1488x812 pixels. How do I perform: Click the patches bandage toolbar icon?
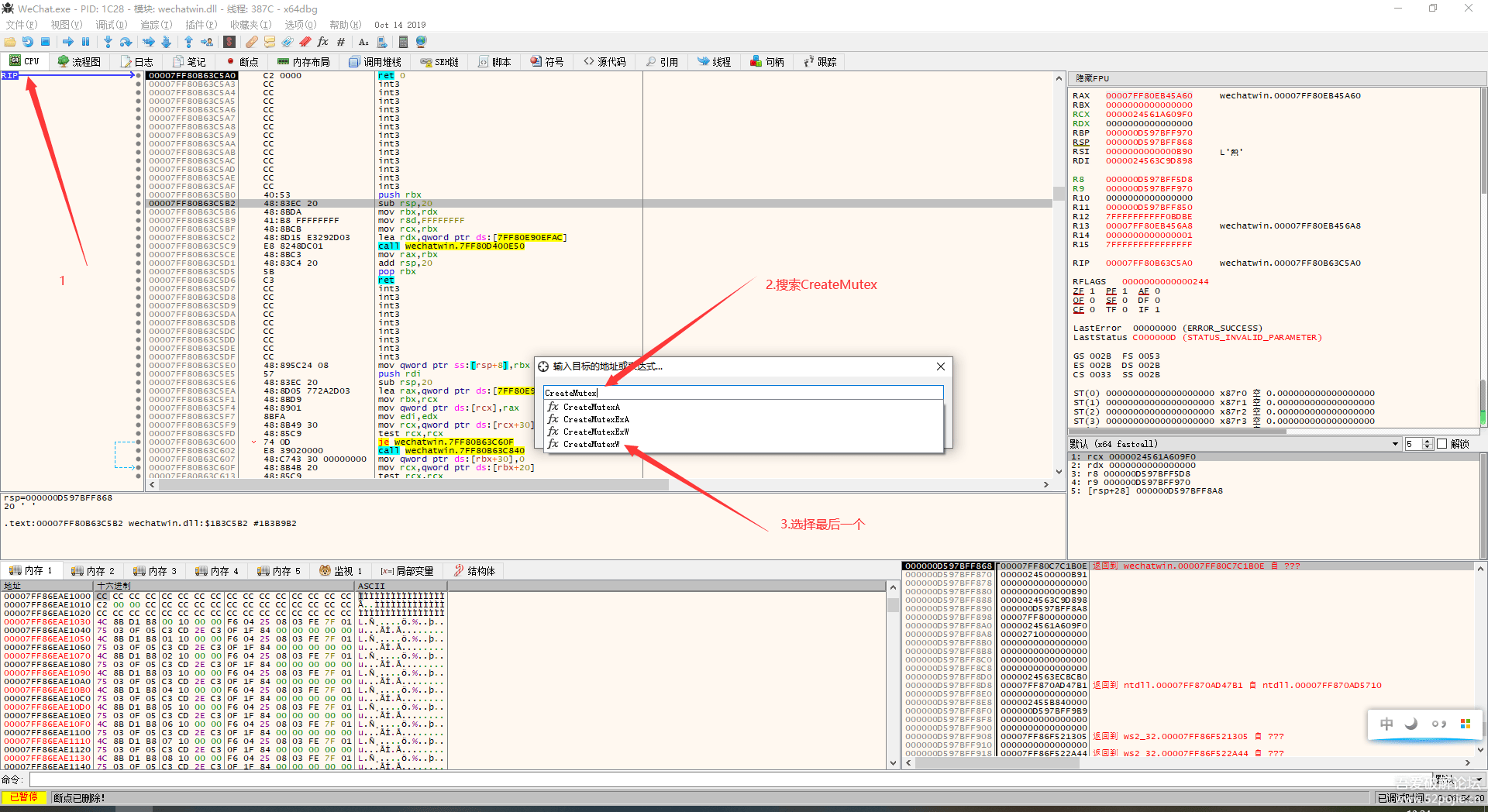point(252,42)
